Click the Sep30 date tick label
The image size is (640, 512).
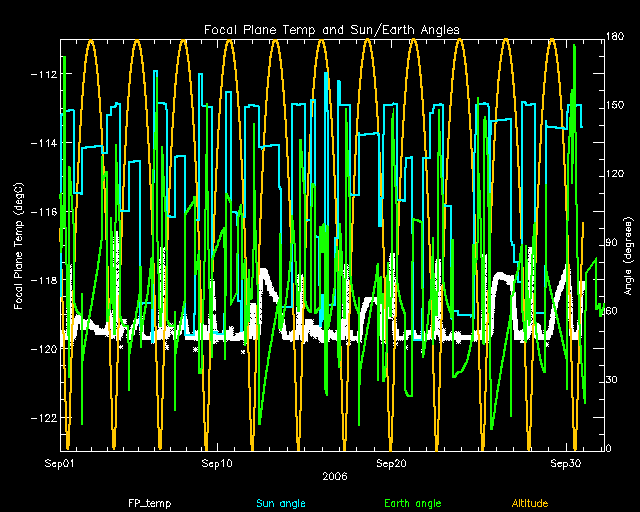pyautogui.click(x=567, y=464)
